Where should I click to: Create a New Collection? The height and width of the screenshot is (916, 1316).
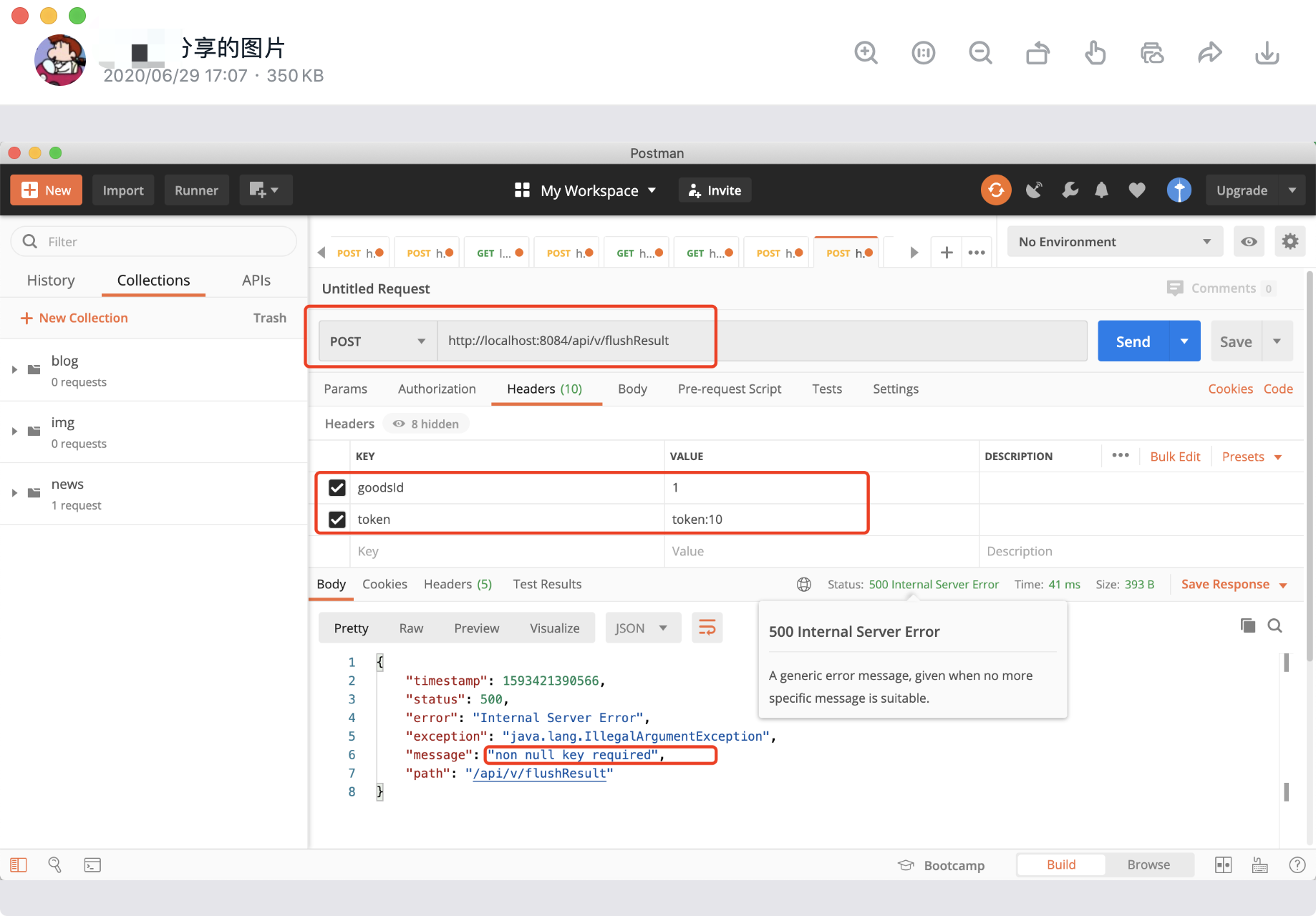74,318
